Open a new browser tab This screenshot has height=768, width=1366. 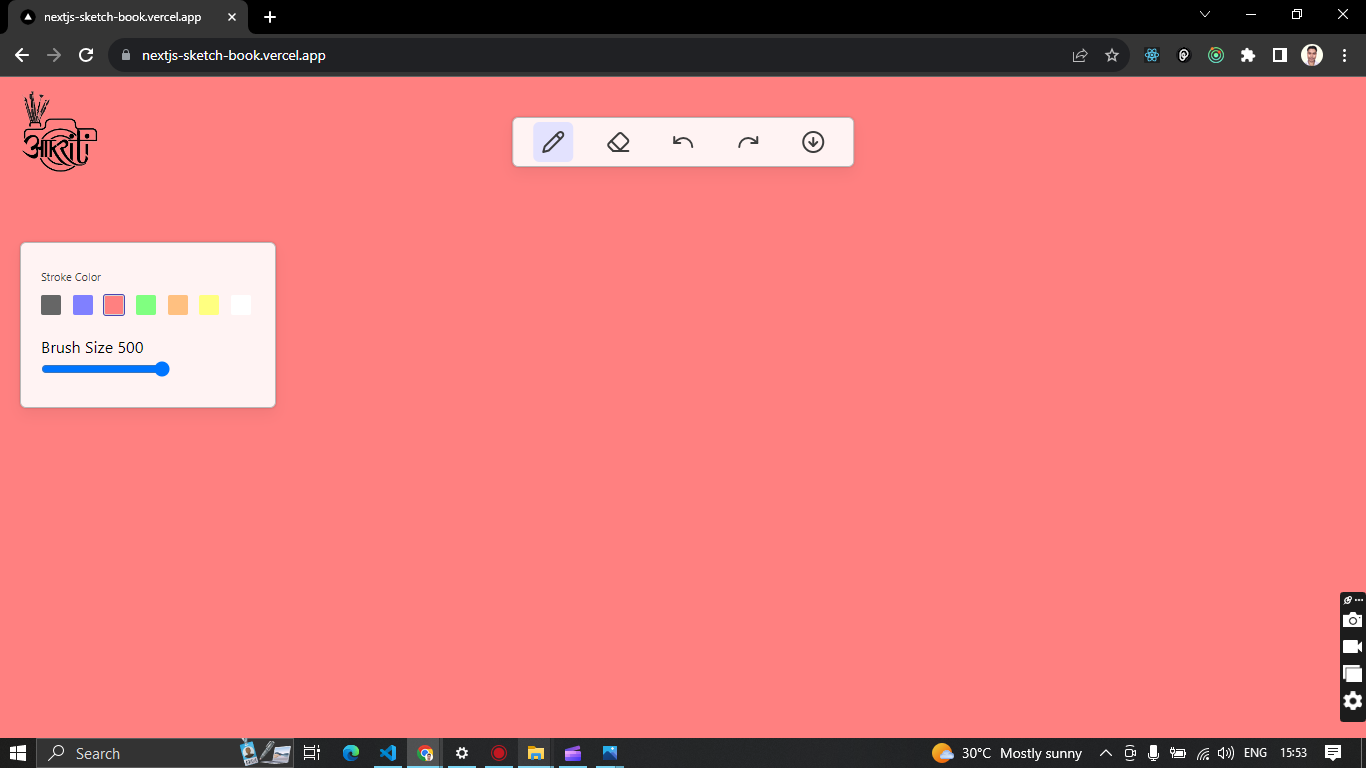pos(270,17)
